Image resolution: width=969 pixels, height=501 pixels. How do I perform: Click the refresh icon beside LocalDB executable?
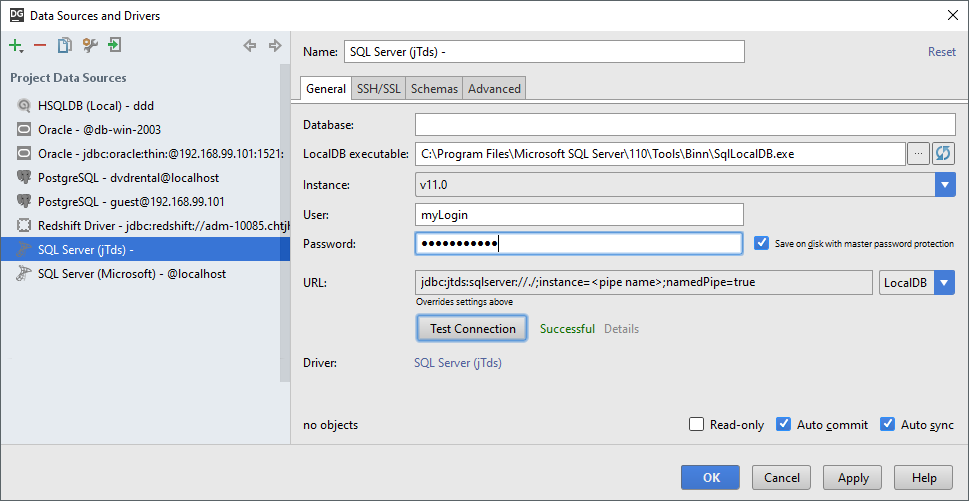point(944,153)
